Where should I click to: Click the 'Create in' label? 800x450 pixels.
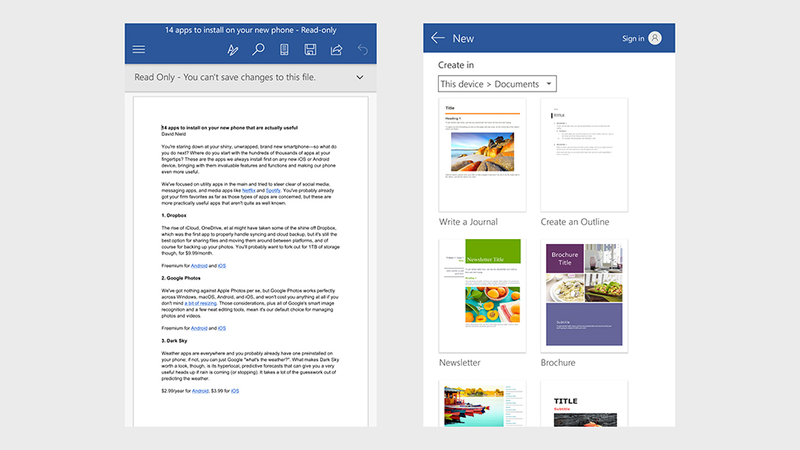tap(456, 65)
